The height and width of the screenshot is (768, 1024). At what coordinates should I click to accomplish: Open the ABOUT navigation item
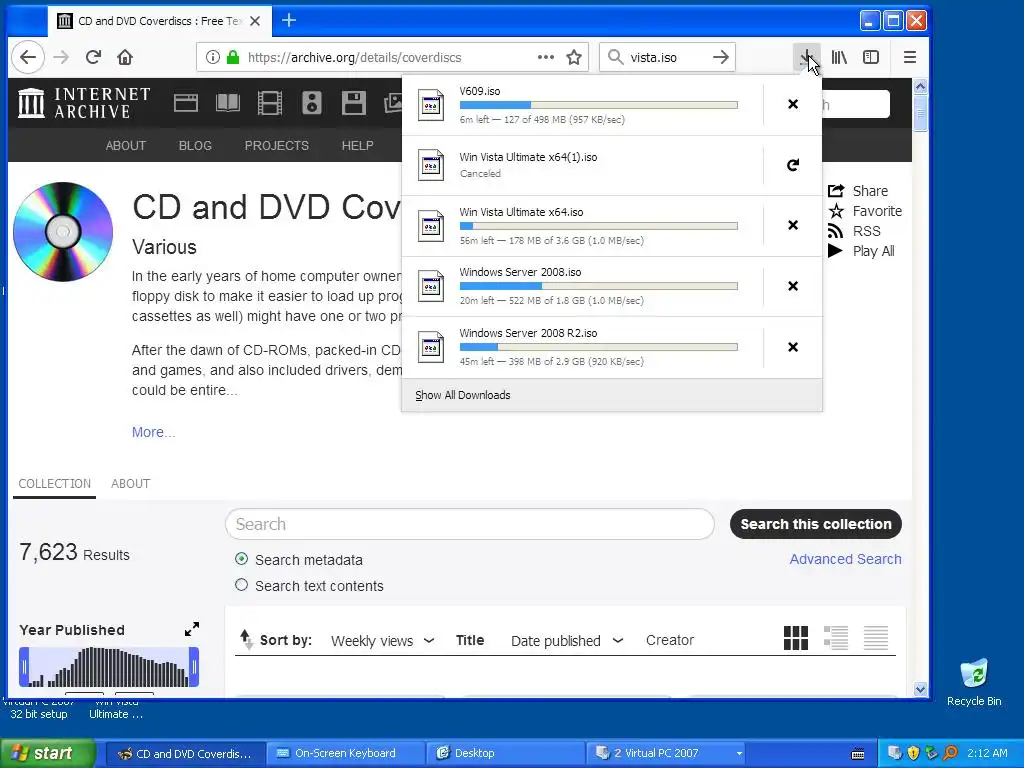coord(125,146)
